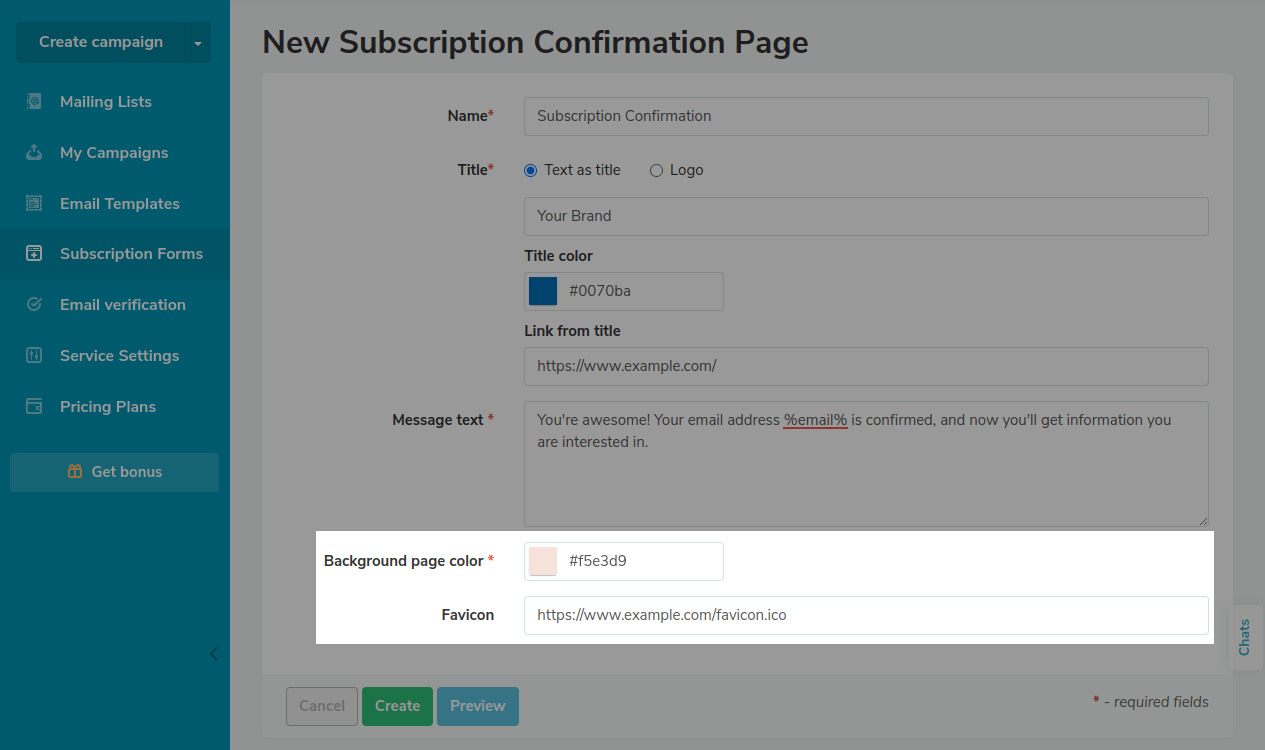The width and height of the screenshot is (1265, 750).
Task: Open the Background page color swatch
Action: 543,561
